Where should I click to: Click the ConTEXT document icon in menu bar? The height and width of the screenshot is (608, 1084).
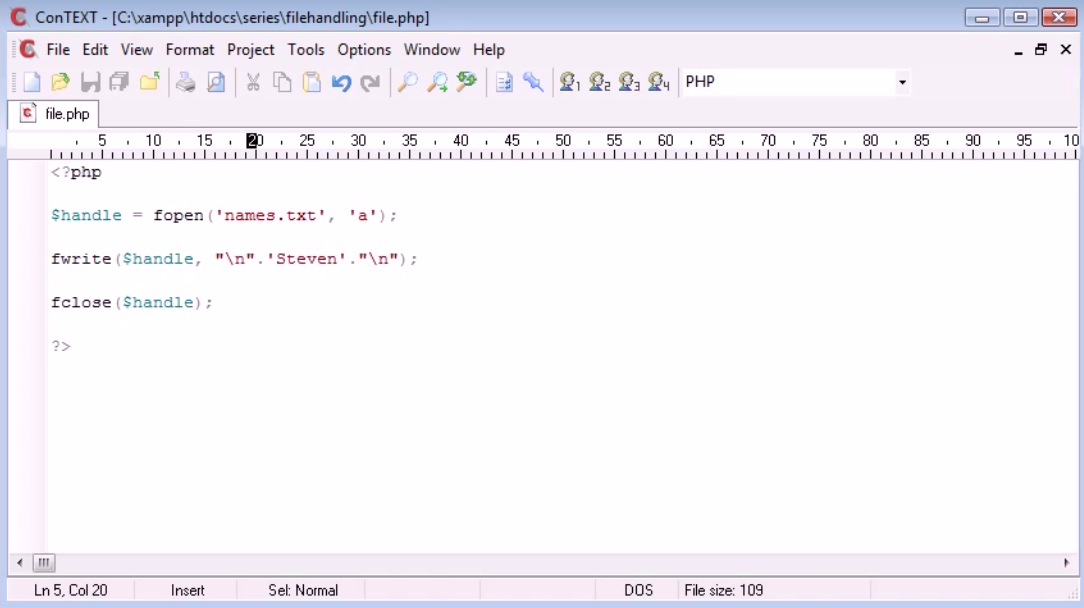(x=28, y=49)
